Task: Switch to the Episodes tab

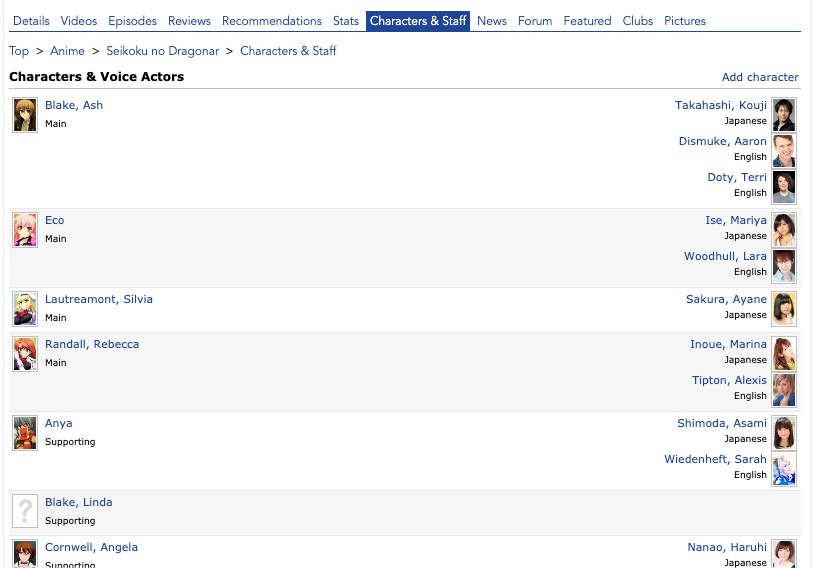Action: [133, 21]
